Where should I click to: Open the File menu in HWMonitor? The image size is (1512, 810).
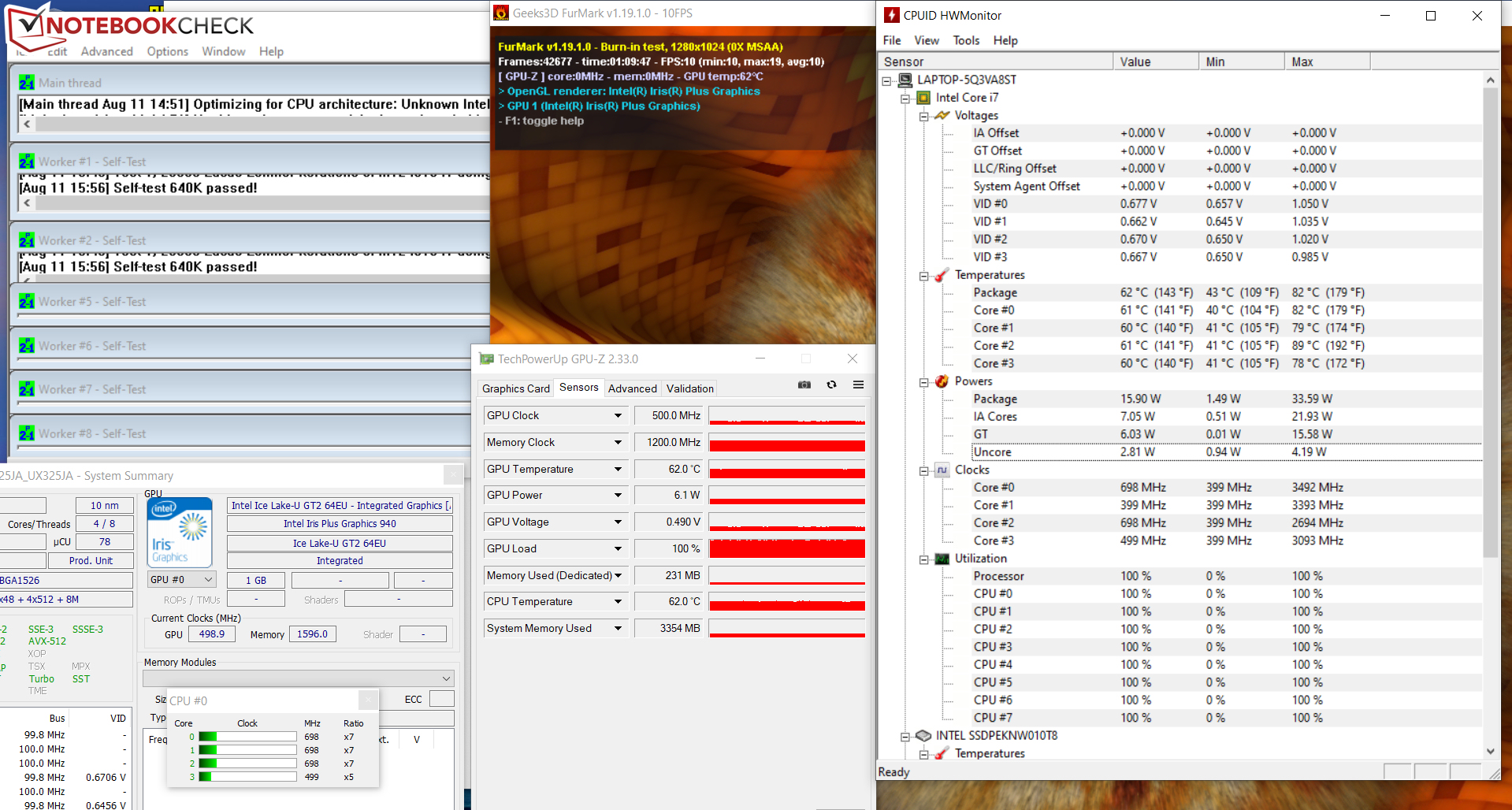(892, 40)
